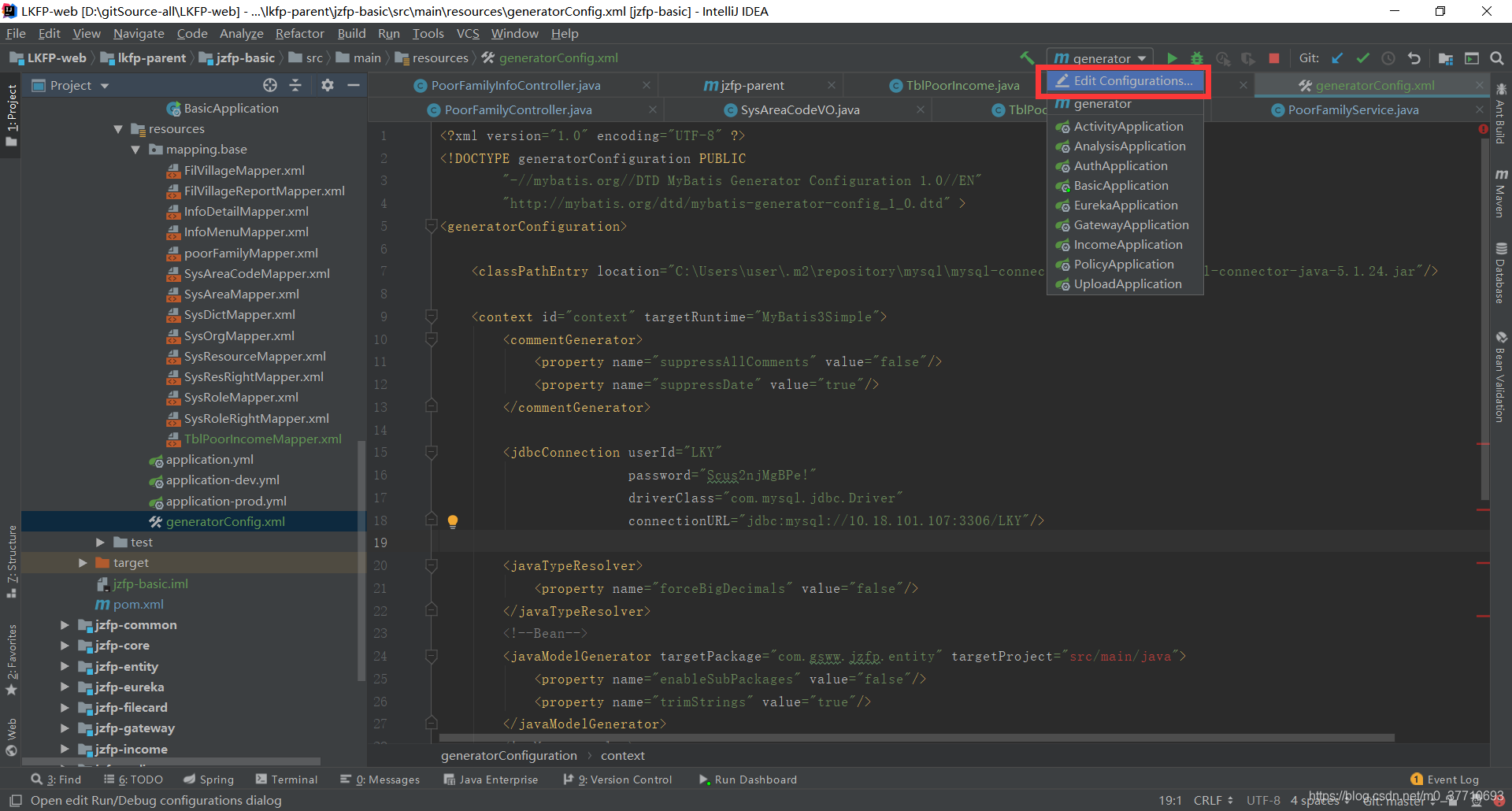Click the Run Anything window icon
1512x811 pixels.
click(x=1472, y=58)
